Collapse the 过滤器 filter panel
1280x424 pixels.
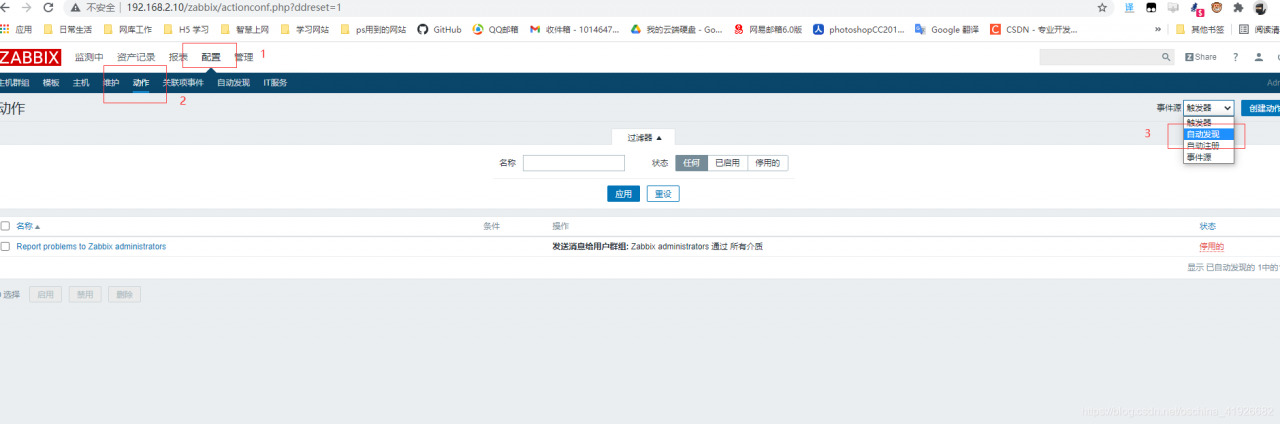(644, 138)
